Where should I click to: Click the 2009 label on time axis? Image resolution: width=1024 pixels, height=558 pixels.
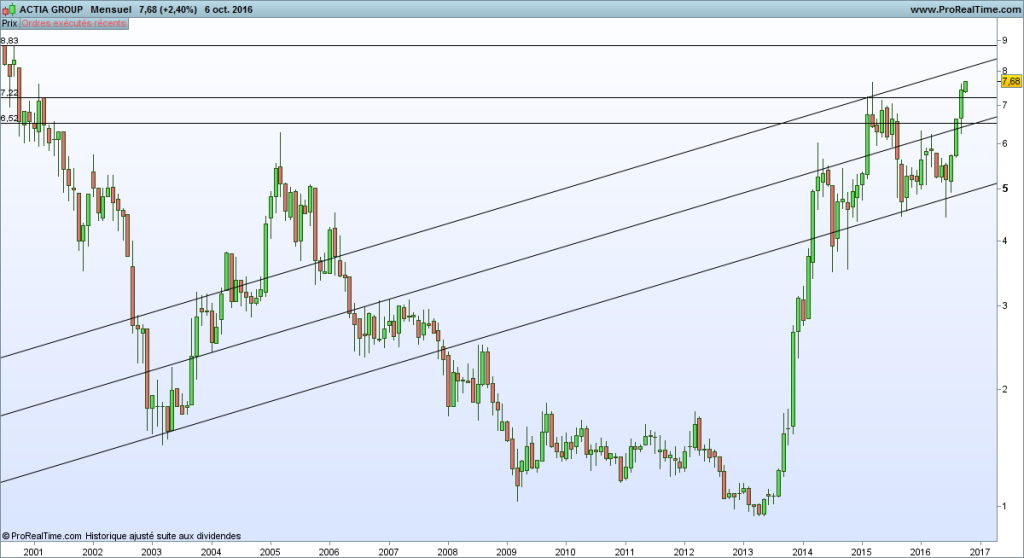click(507, 551)
